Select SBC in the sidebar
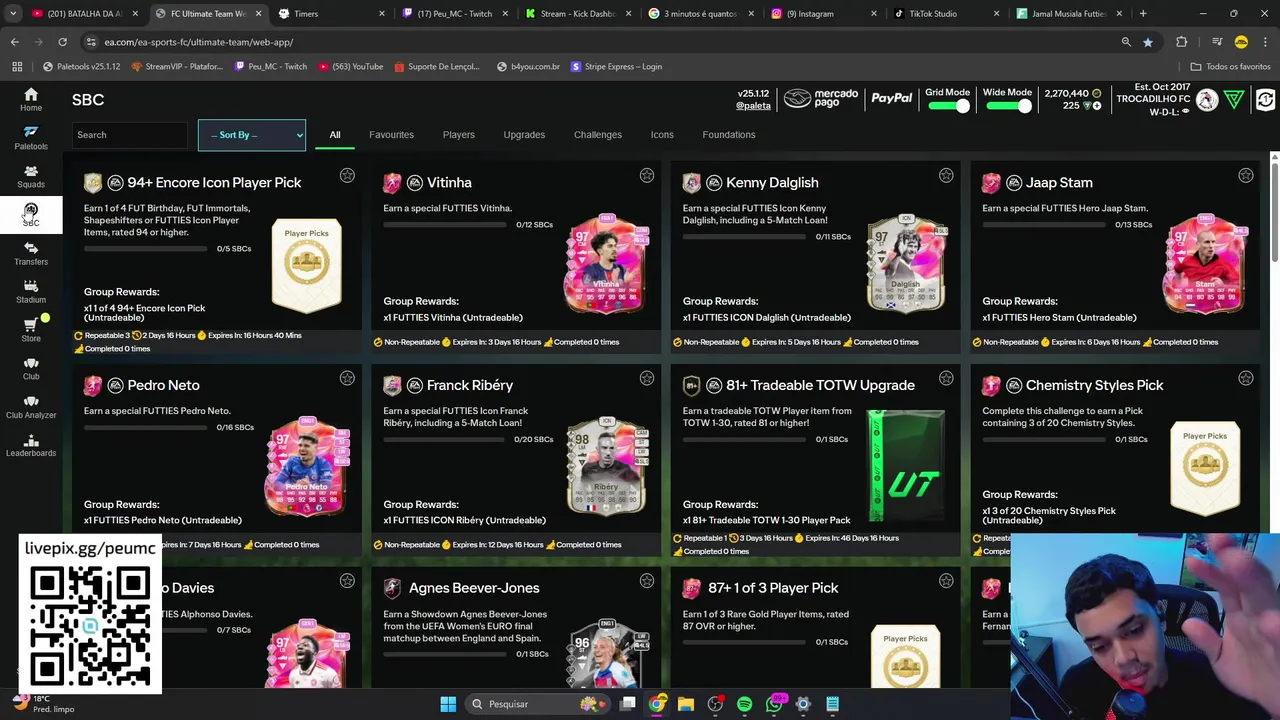Image resolution: width=1280 pixels, height=720 pixels. (x=31, y=215)
